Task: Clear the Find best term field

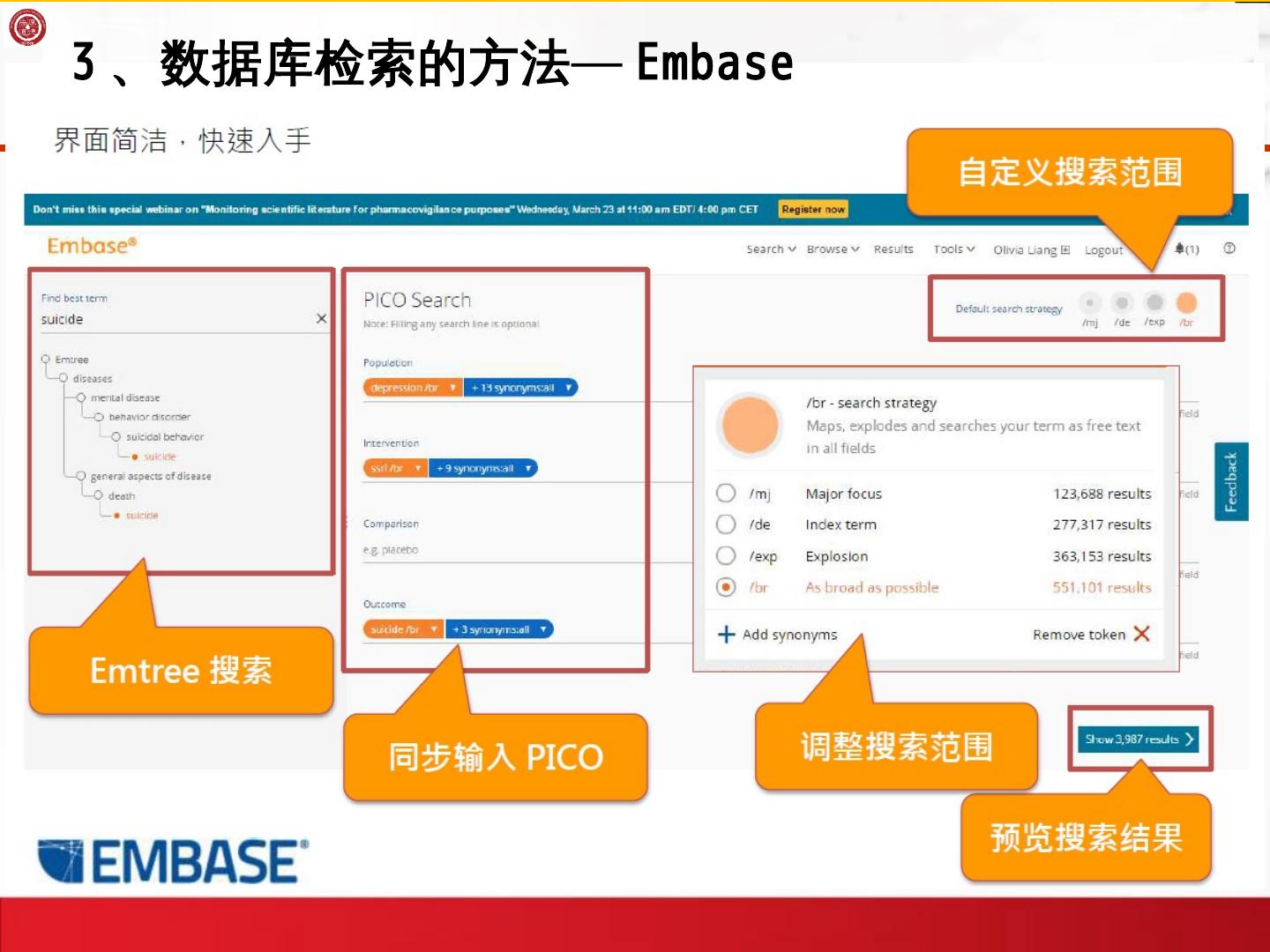Action: pyautogui.click(x=321, y=319)
